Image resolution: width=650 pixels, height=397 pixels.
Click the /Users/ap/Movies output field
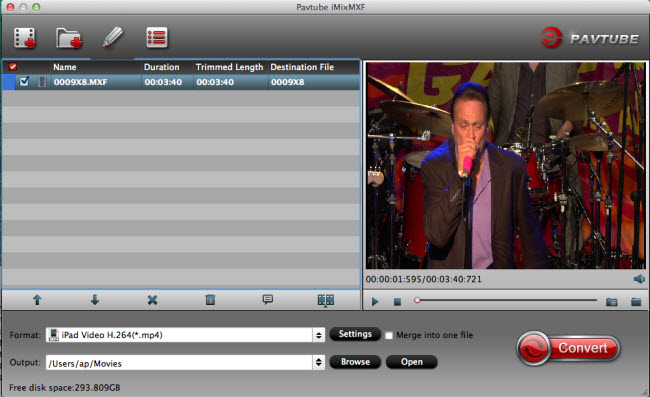(x=179, y=363)
